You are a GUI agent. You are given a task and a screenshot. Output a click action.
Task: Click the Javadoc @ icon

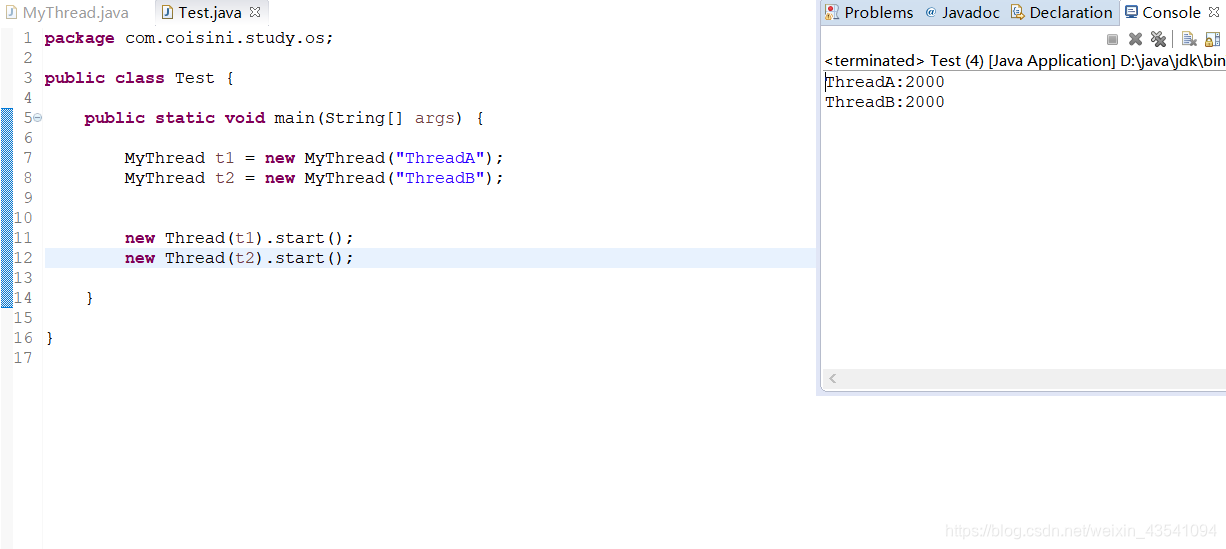930,12
